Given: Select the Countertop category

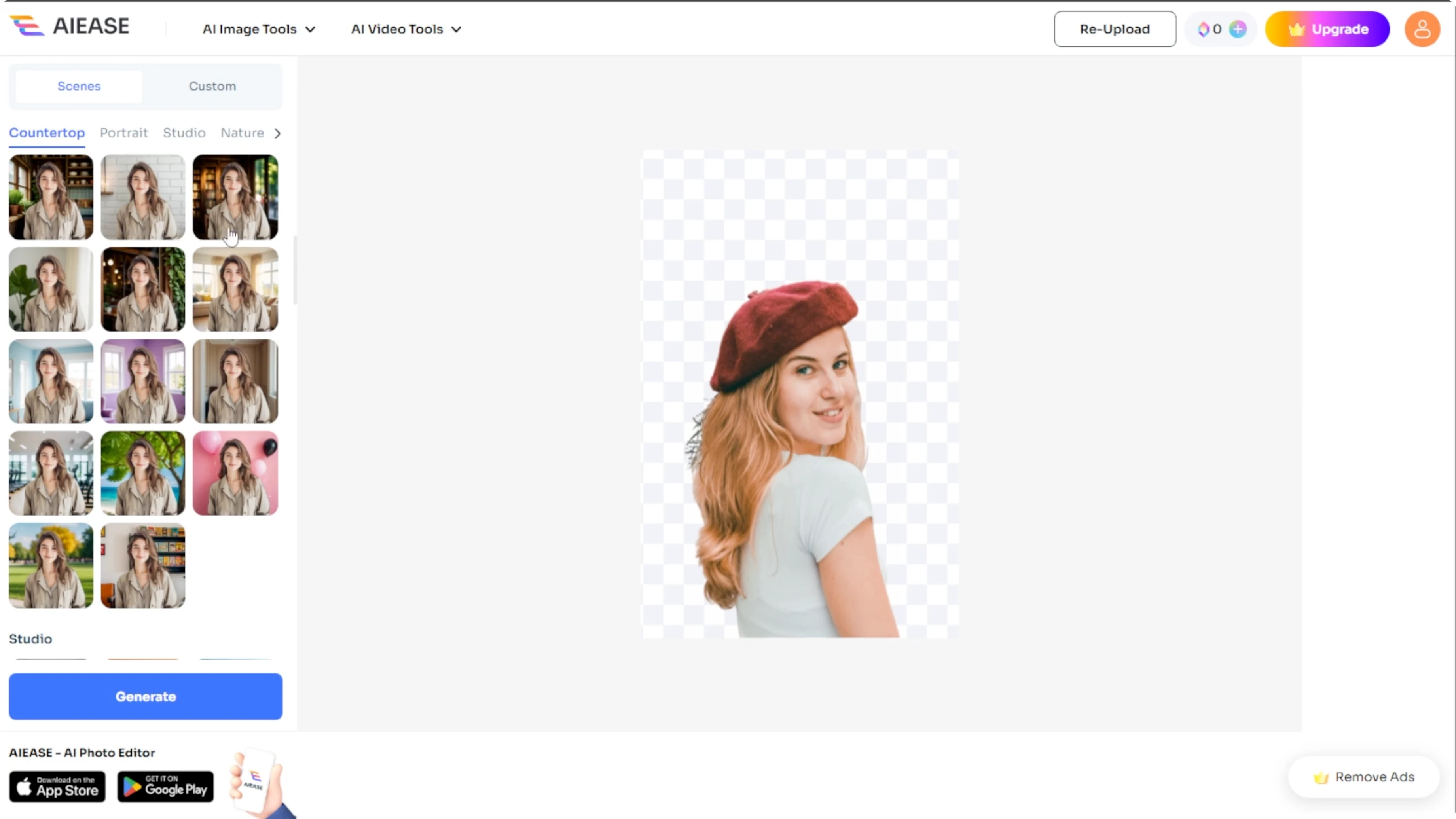Looking at the screenshot, I should pyautogui.click(x=47, y=133).
